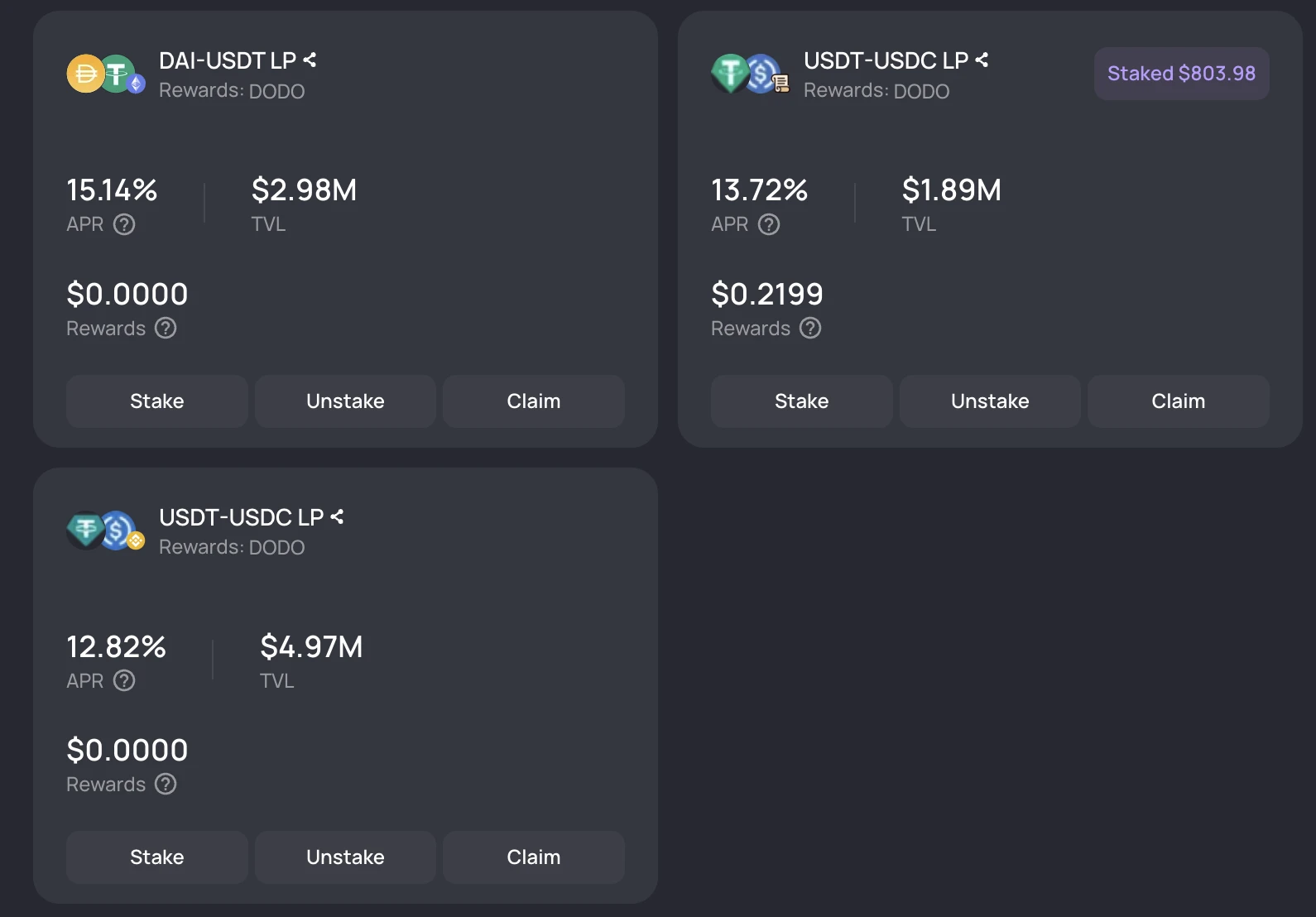Click the DAI-USDT token pair icon

(x=105, y=74)
